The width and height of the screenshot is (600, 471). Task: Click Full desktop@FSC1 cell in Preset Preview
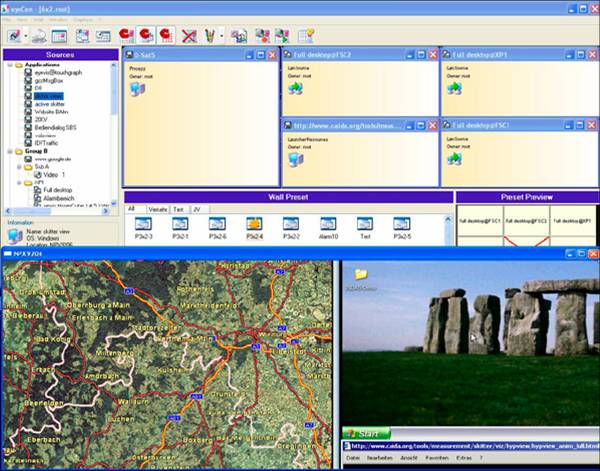[480, 221]
